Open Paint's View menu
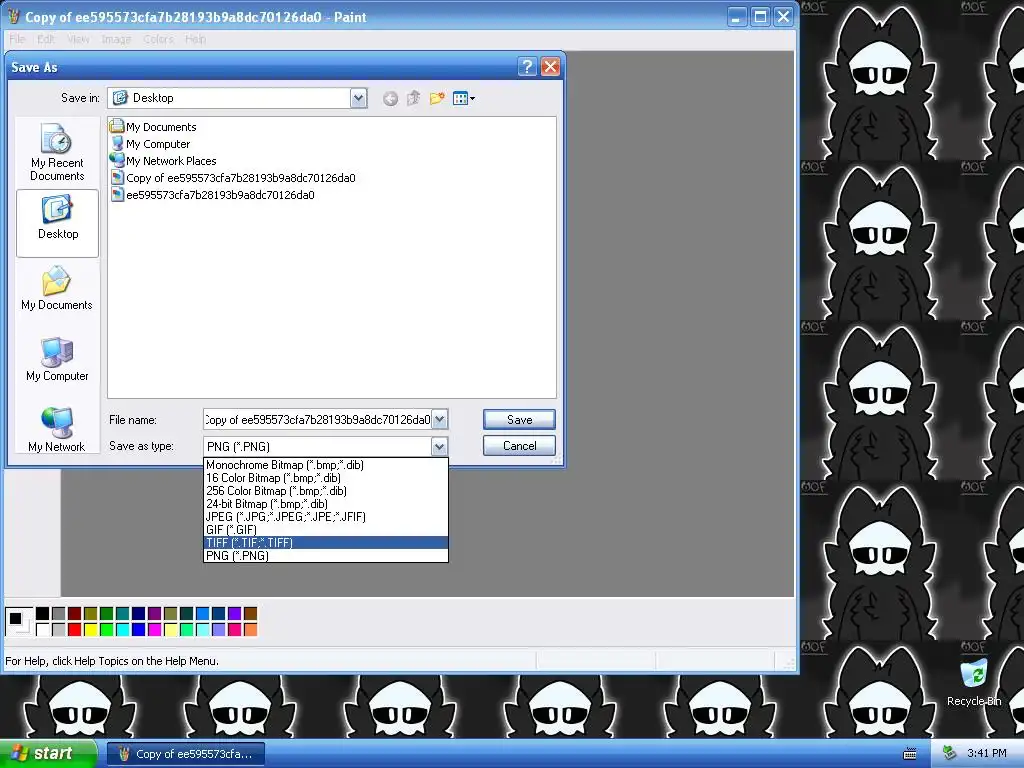Image resolution: width=1024 pixels, height=768 pixels. click(x=78, y=39)
